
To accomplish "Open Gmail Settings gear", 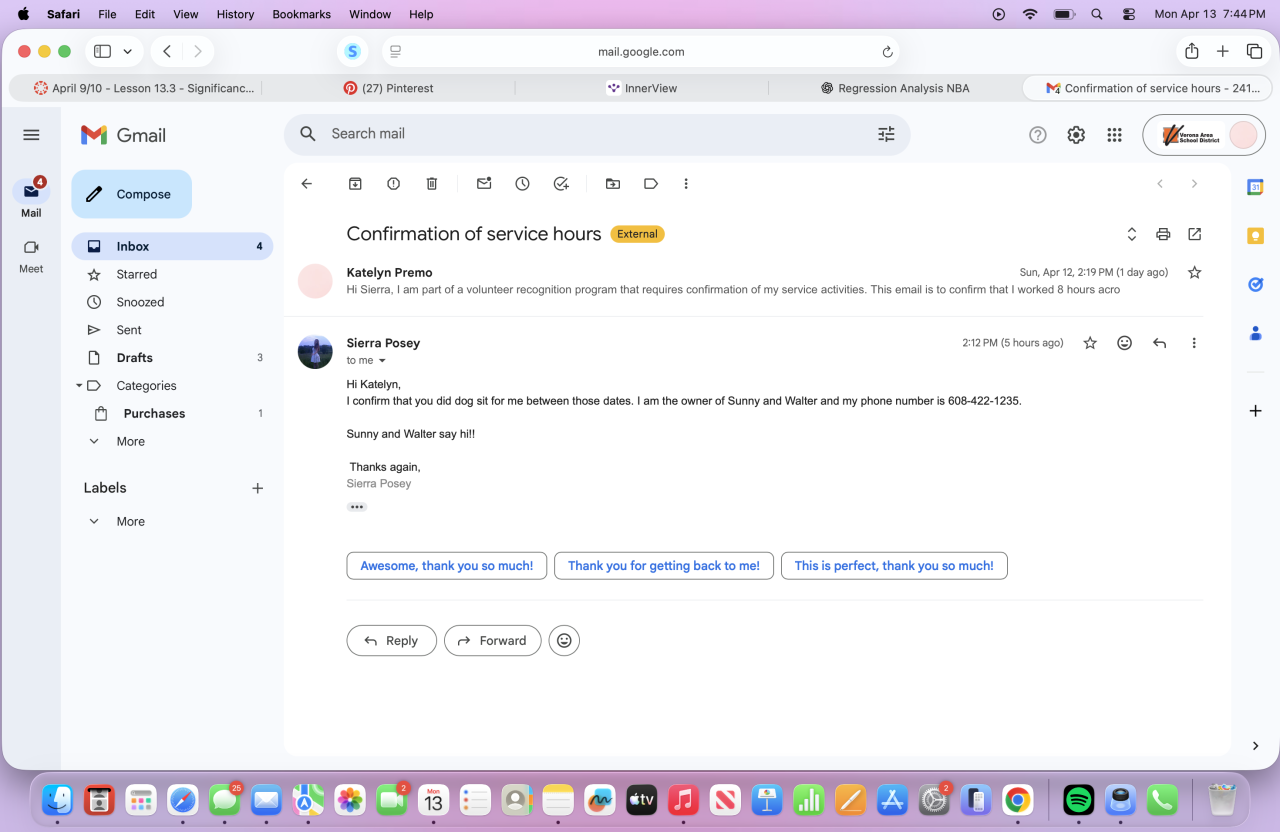I will (x=1076, y=135).
